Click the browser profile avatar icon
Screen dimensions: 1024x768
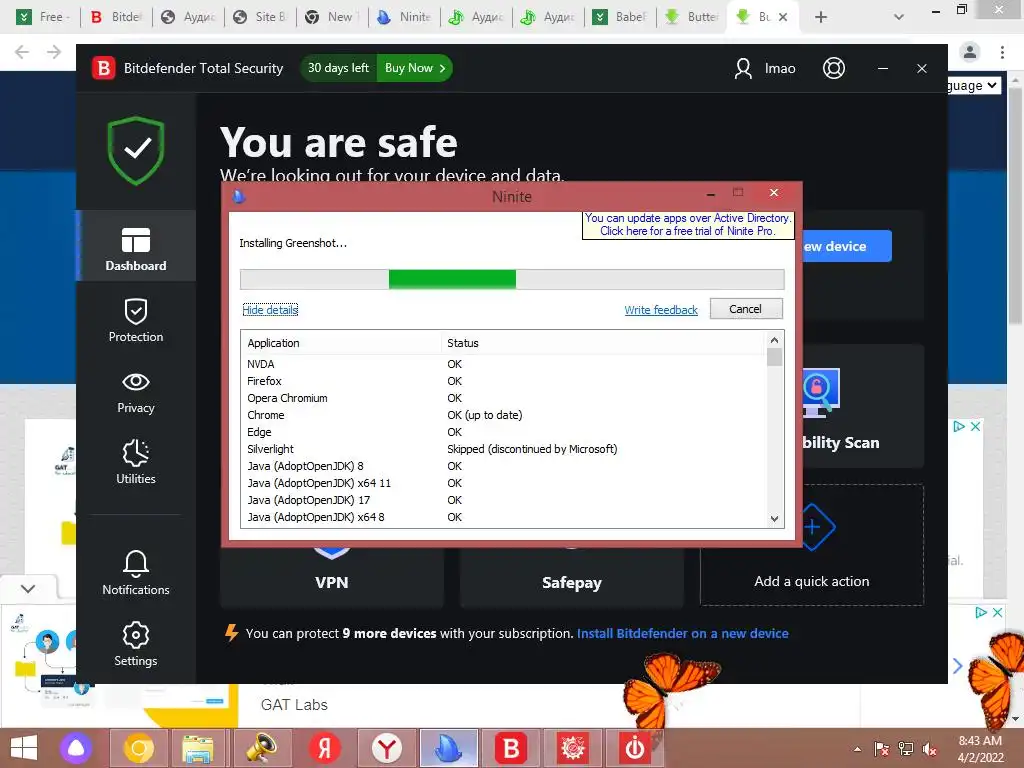point(970,52)
